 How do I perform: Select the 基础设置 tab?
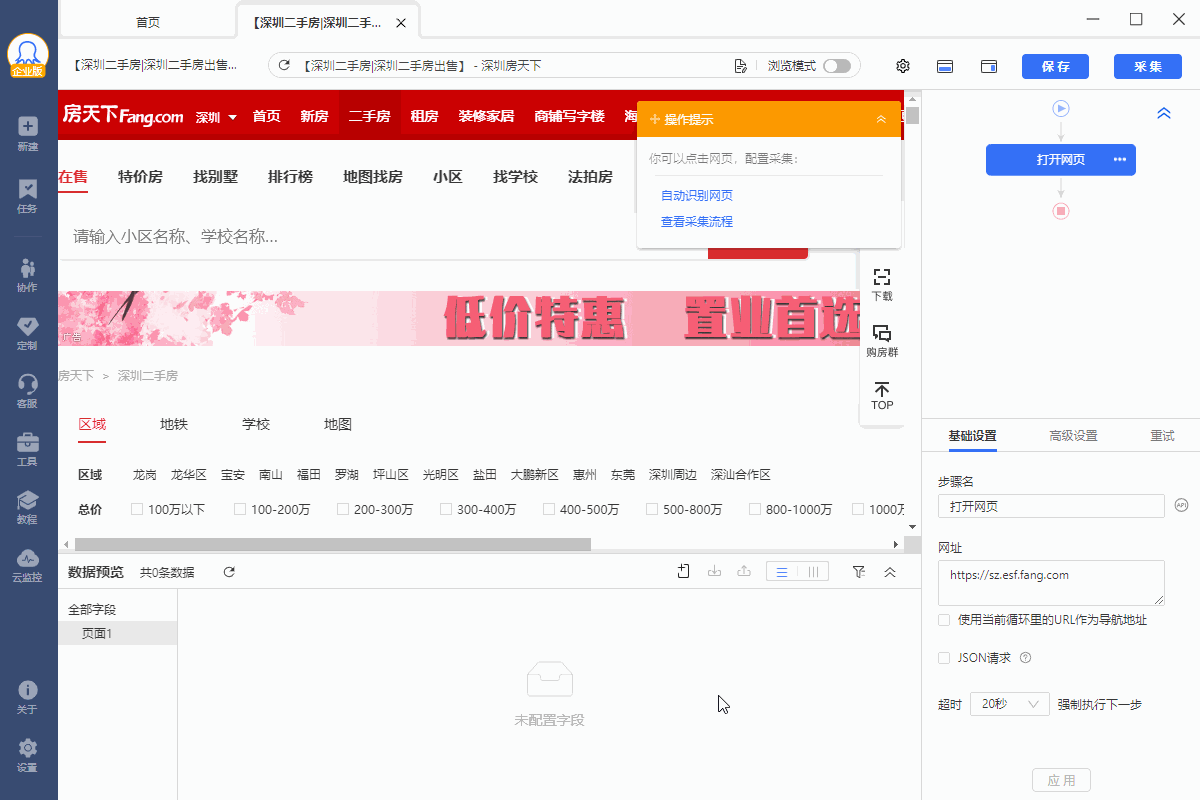[972, 436]
